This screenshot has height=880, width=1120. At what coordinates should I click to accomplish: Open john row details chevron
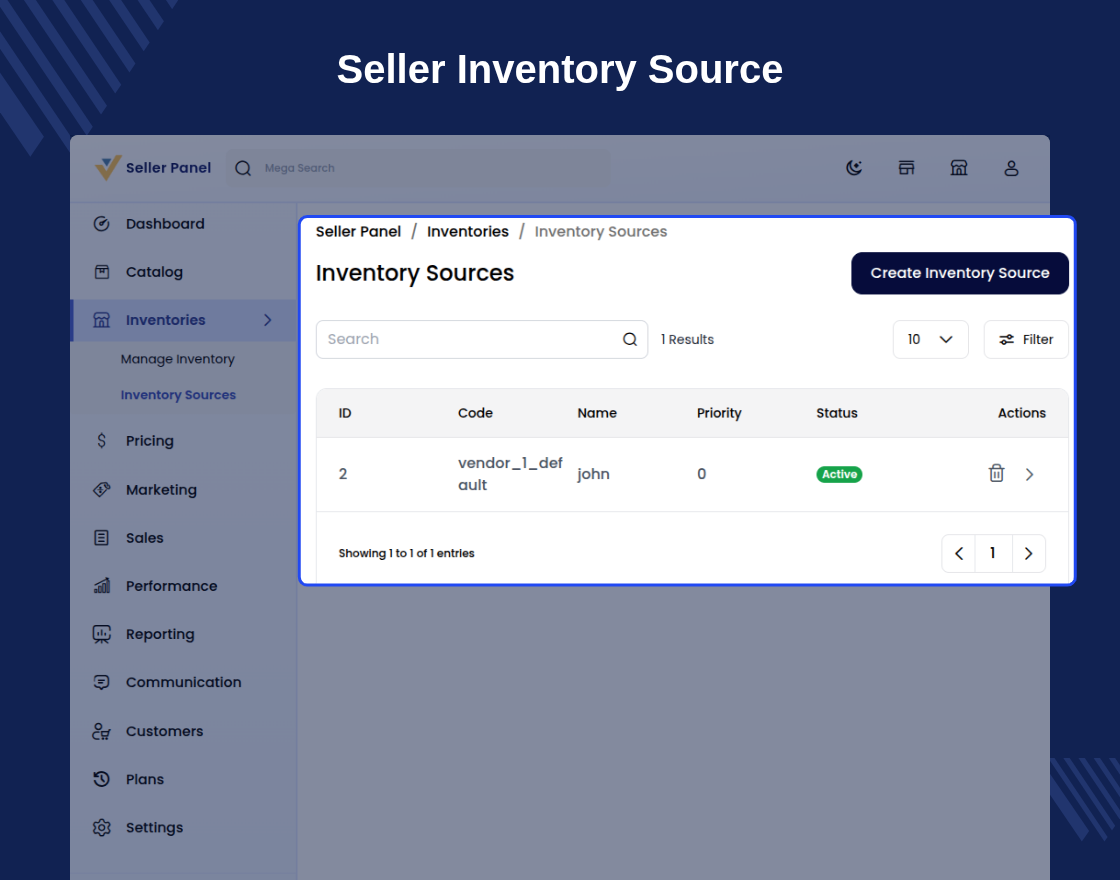(x=1029, y=474)
